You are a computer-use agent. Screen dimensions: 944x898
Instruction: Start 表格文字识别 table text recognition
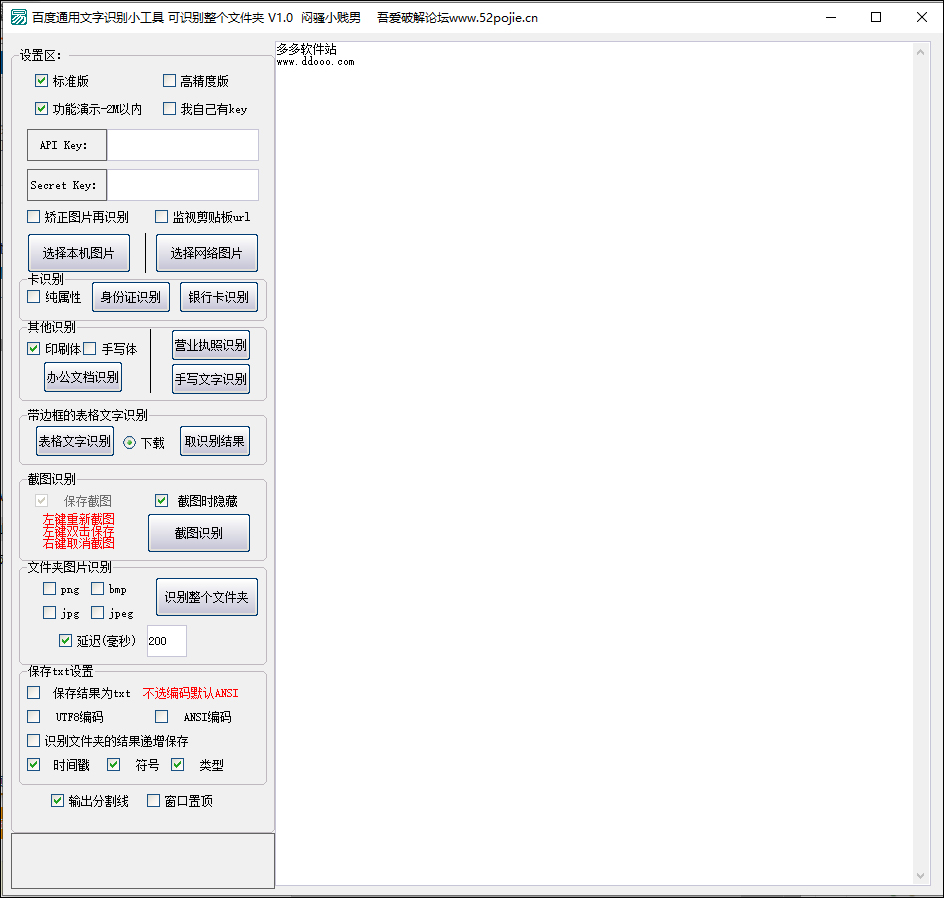click(x=74, y=440)
